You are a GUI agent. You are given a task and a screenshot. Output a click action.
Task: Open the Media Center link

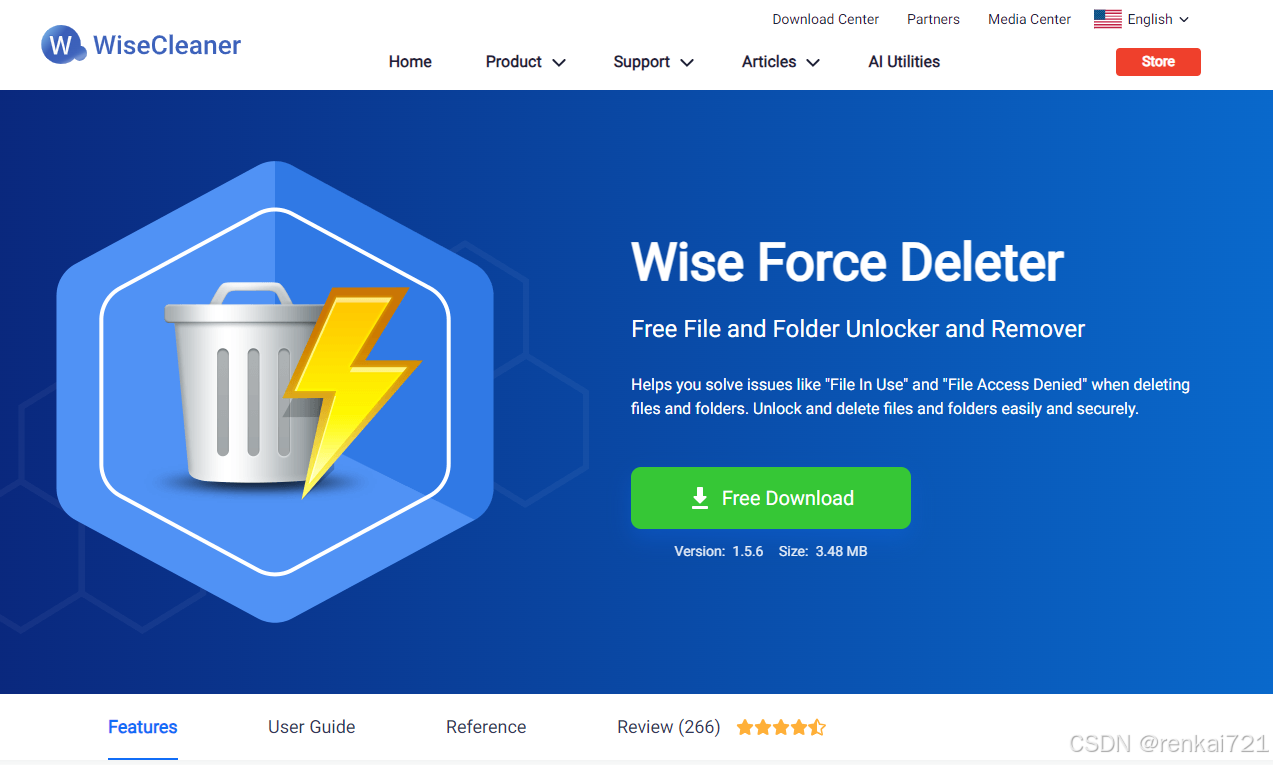pyautogui.click(x=1029, y=19)
